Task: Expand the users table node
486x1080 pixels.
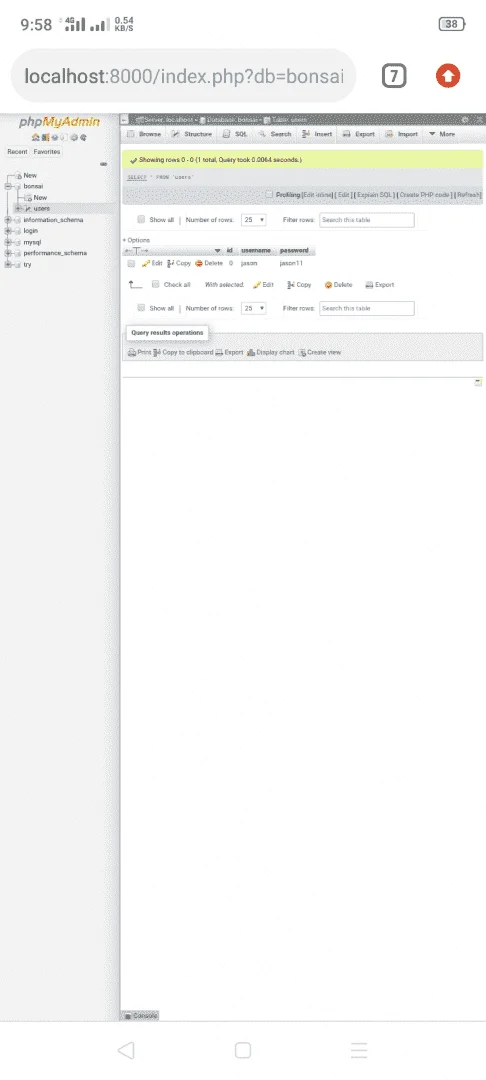Action: click(x=18, y=209)
